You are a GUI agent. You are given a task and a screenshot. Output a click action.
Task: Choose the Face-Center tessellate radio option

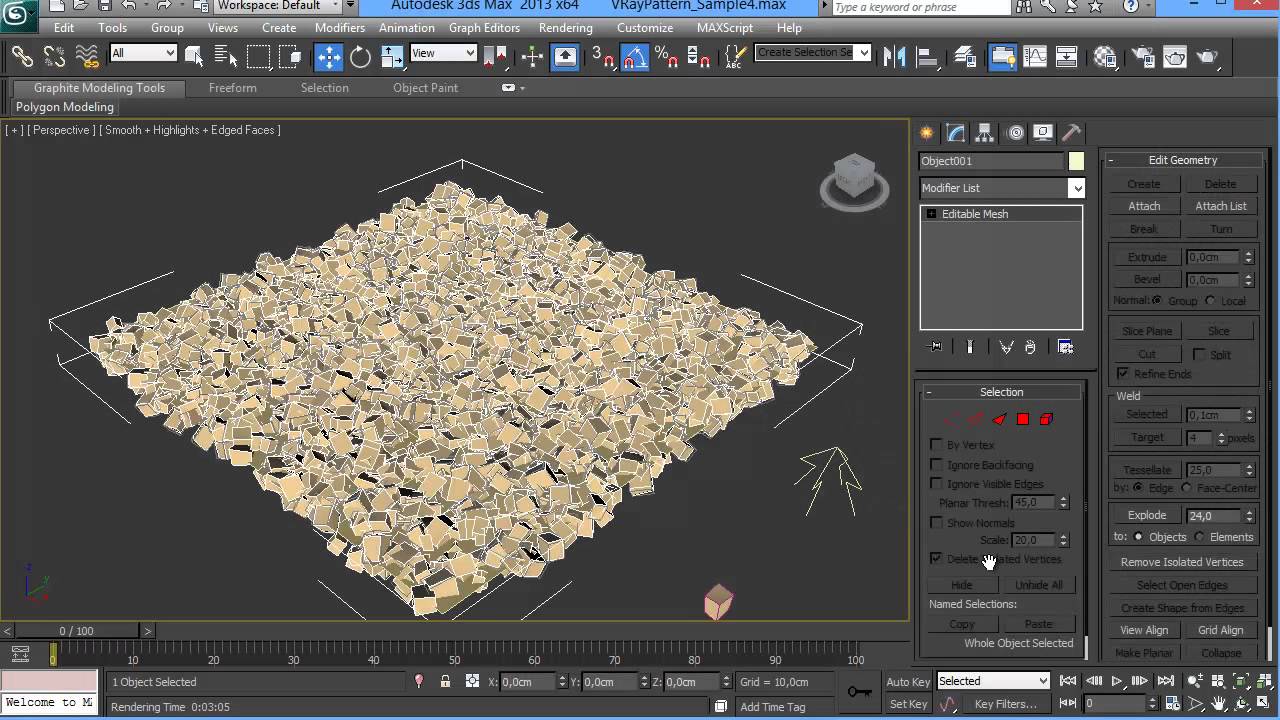tap(1186, 488)
